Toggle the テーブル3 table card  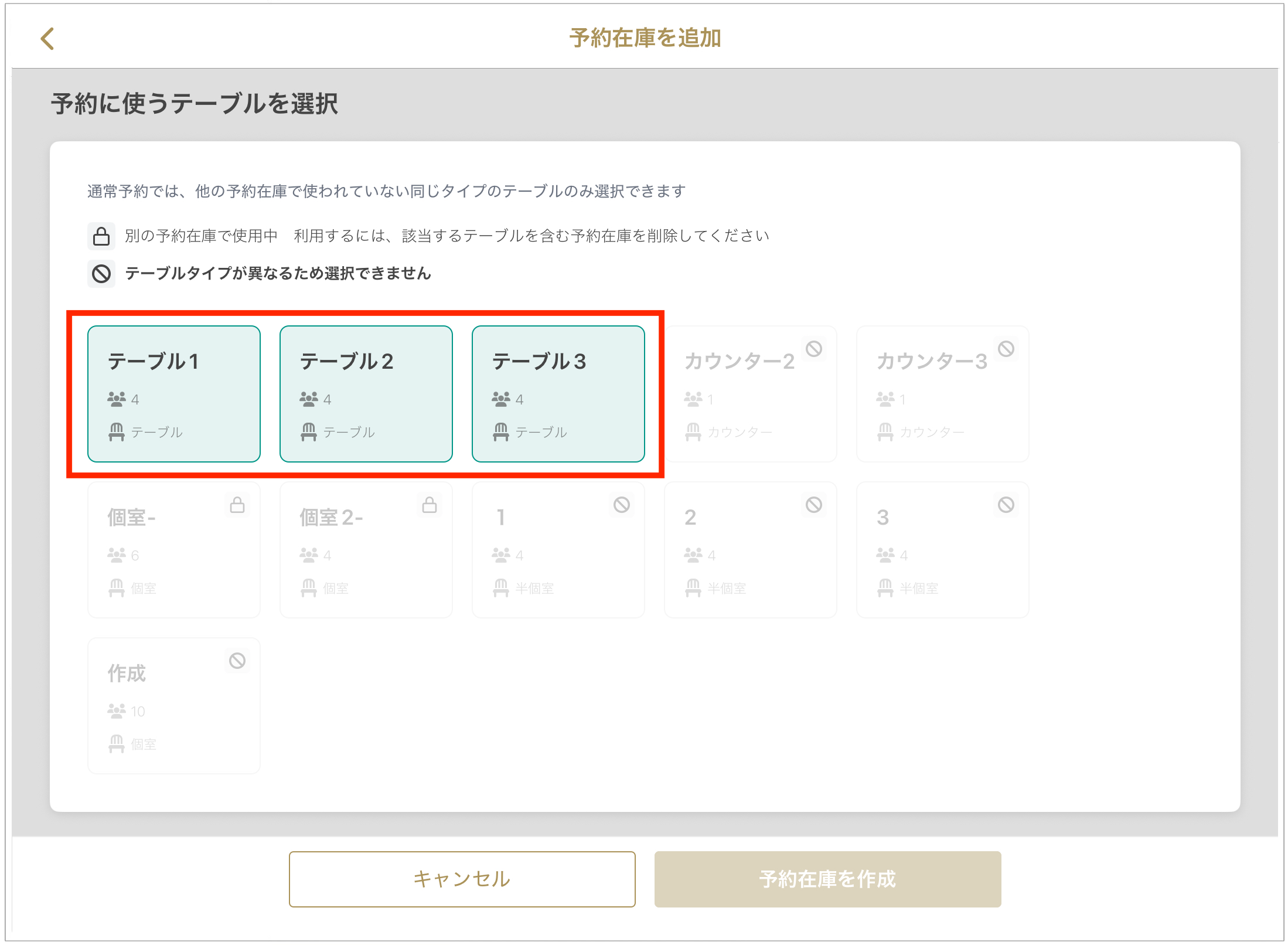pyautogui.click(x=558, y=394)
